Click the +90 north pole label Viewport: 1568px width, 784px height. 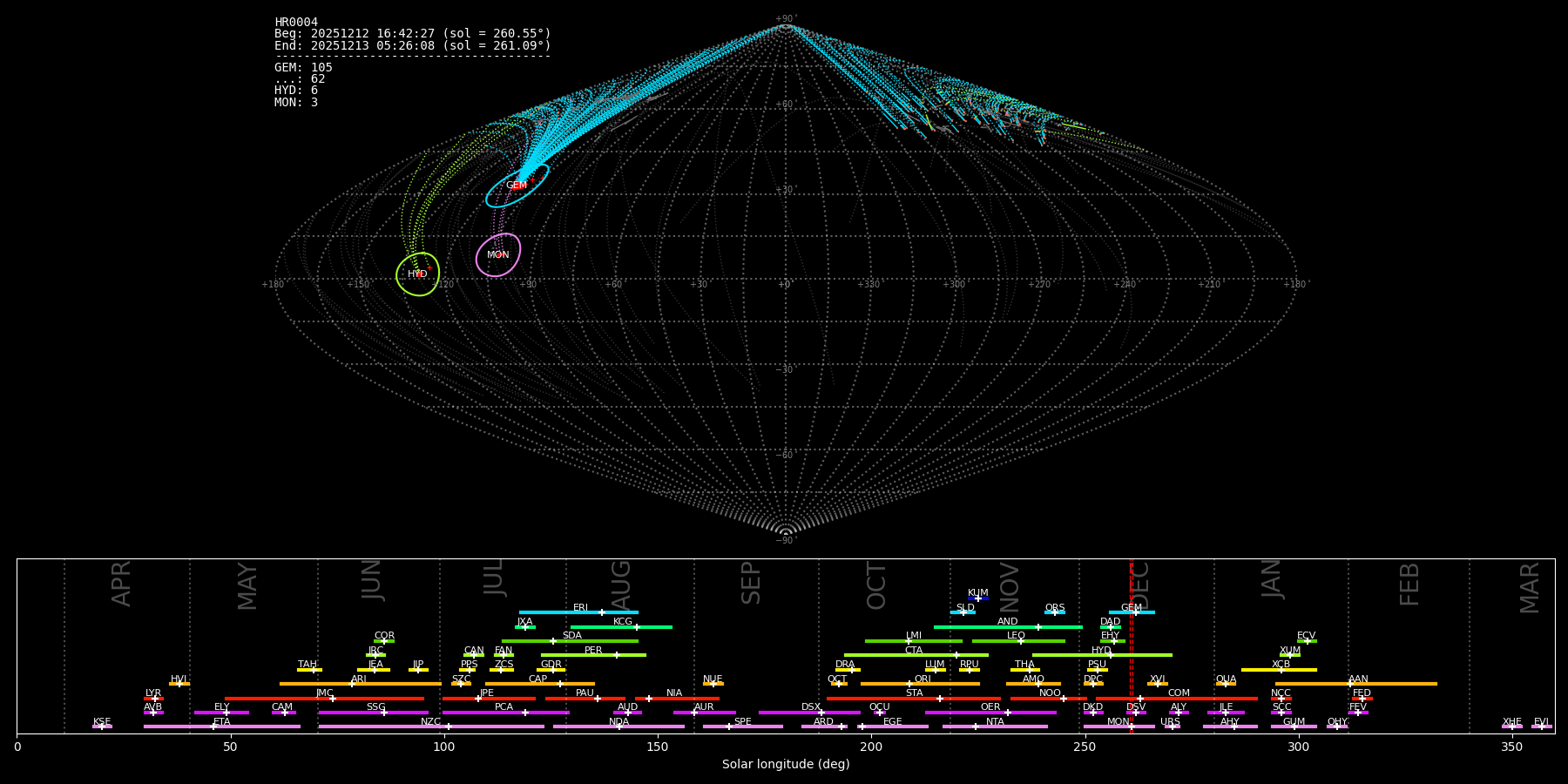[x=785, y=19]
